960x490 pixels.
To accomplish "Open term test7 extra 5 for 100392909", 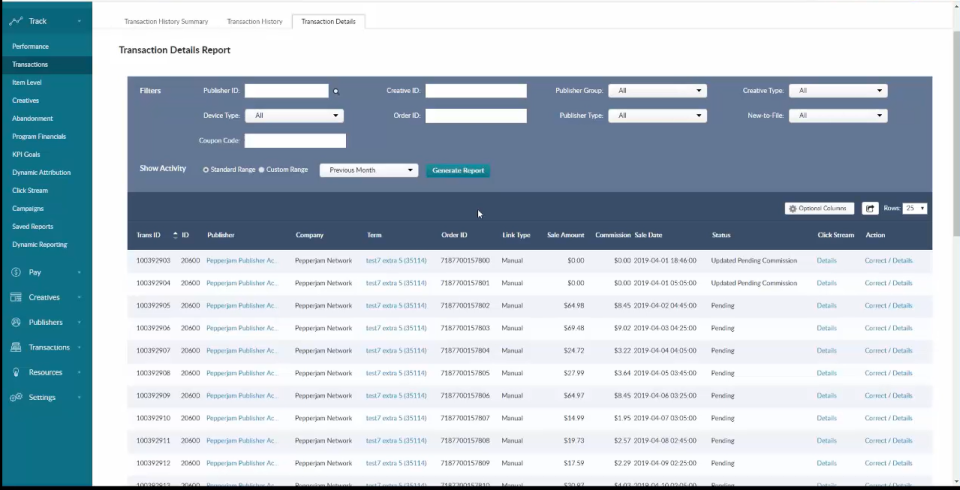I will pos(396,396).
